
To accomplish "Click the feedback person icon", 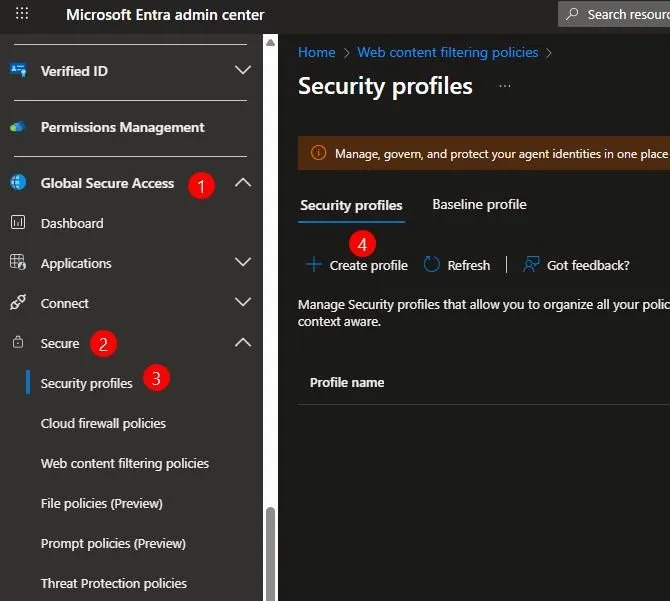I will (531, 264).
